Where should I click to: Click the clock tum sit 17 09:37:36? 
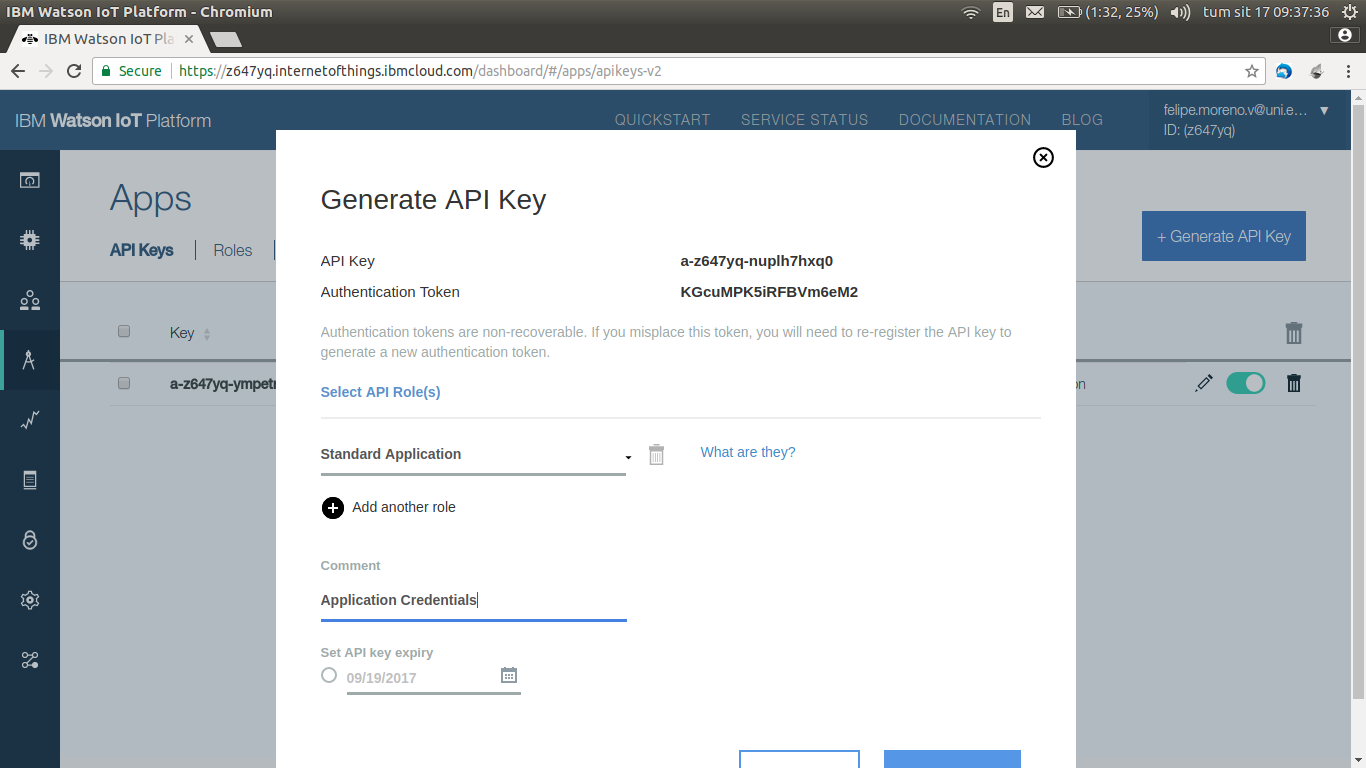coord(1266,12)
